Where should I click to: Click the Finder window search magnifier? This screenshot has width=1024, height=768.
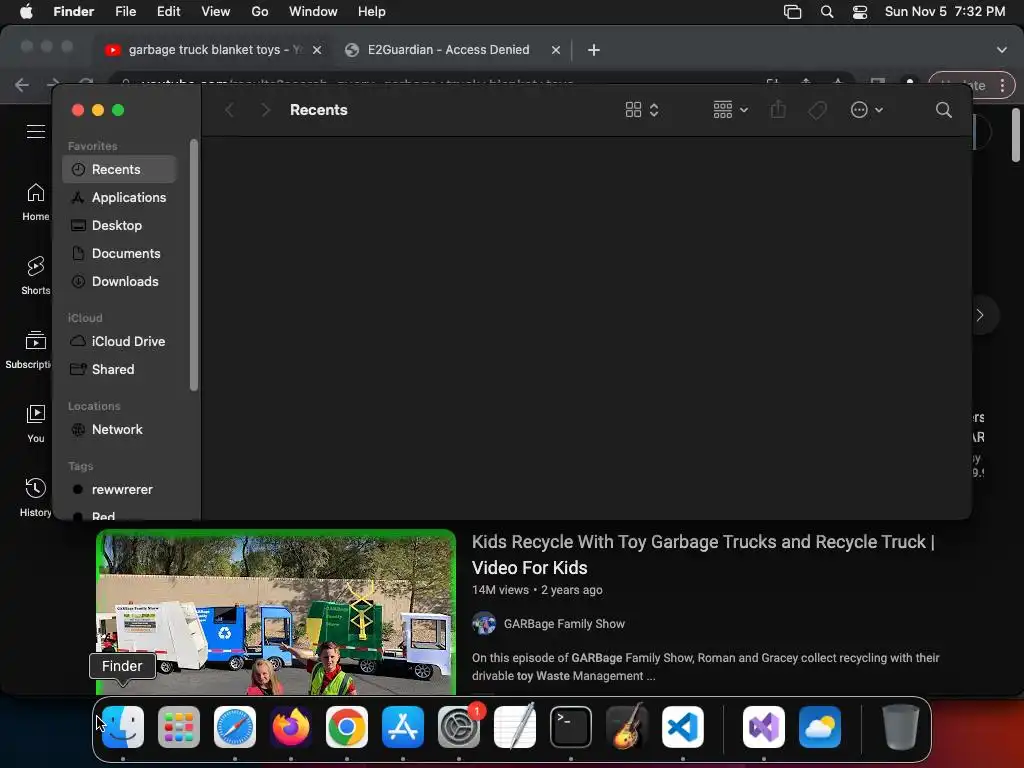944,110
